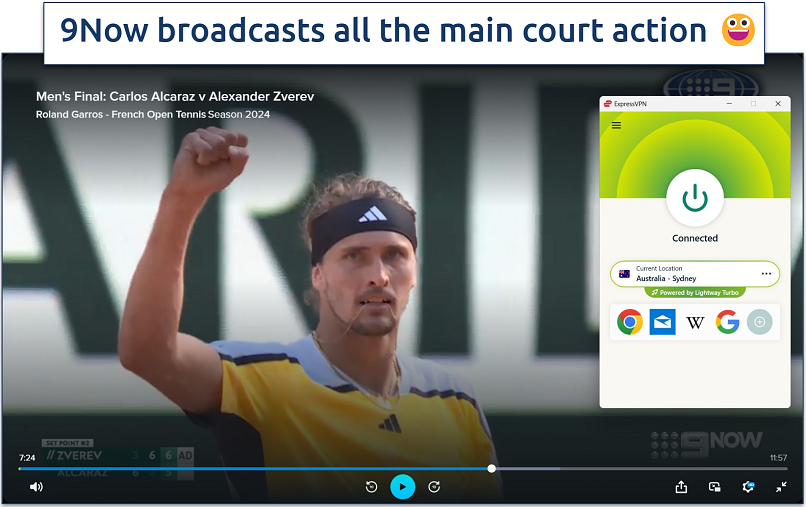Maximize the ExpressVPN window
Image resolution: width=806 pixels, height=507 pixels.
pos(754,104)
